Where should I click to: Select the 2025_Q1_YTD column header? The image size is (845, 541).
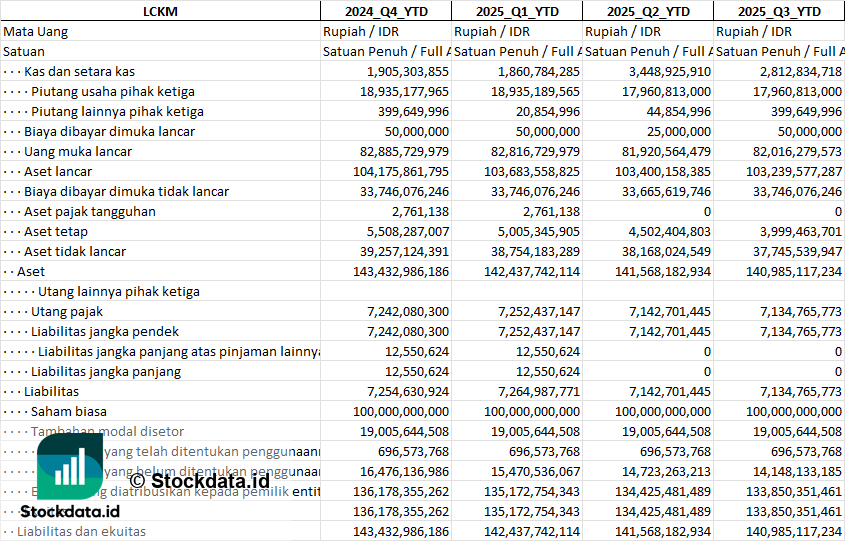516,11
